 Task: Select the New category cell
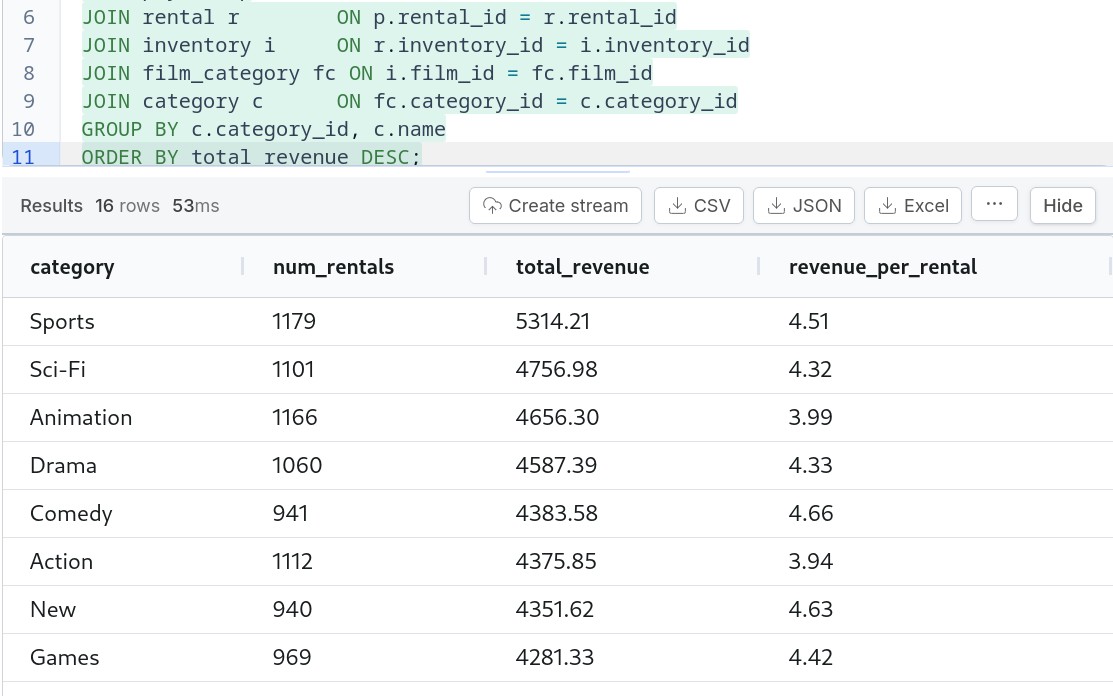(53, 609)
